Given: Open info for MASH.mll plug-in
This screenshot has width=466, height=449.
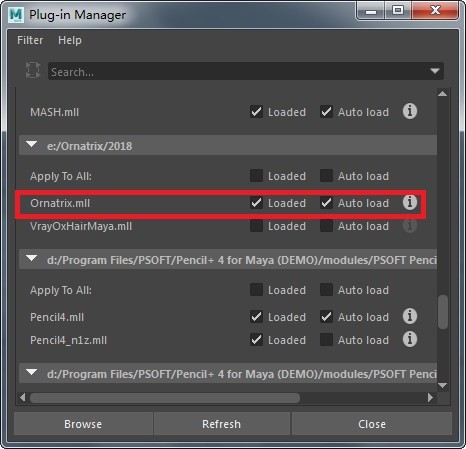Looking at the screenshot, I should pos(410,111).
